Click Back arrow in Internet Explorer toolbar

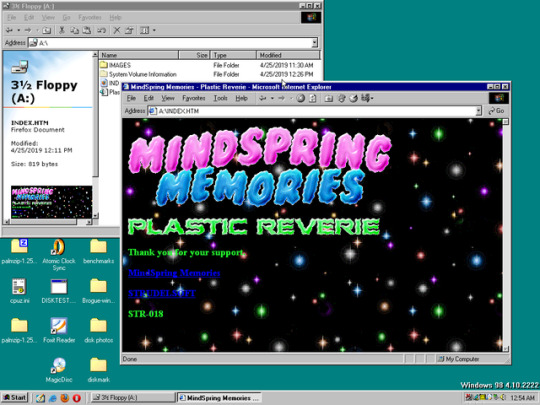point(263,98)
